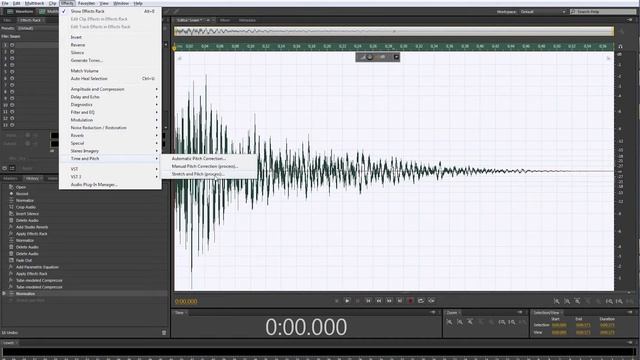Viewport: 640px width, 360px height.
Task: Switch to the History tab
Action: click(32, 178)
